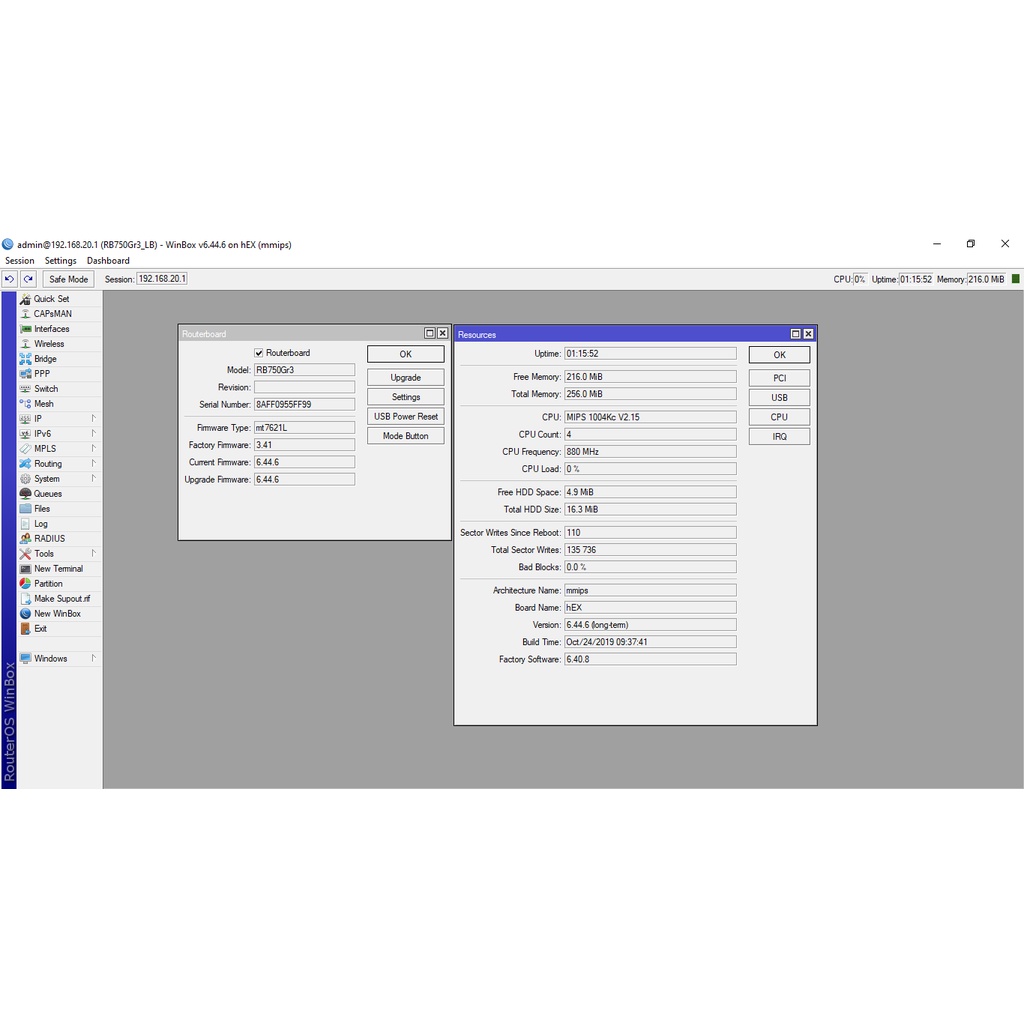Screen dimensions: 1024x1024
Task: Click the undo arrow in toolbar
Action: [10, 279]
